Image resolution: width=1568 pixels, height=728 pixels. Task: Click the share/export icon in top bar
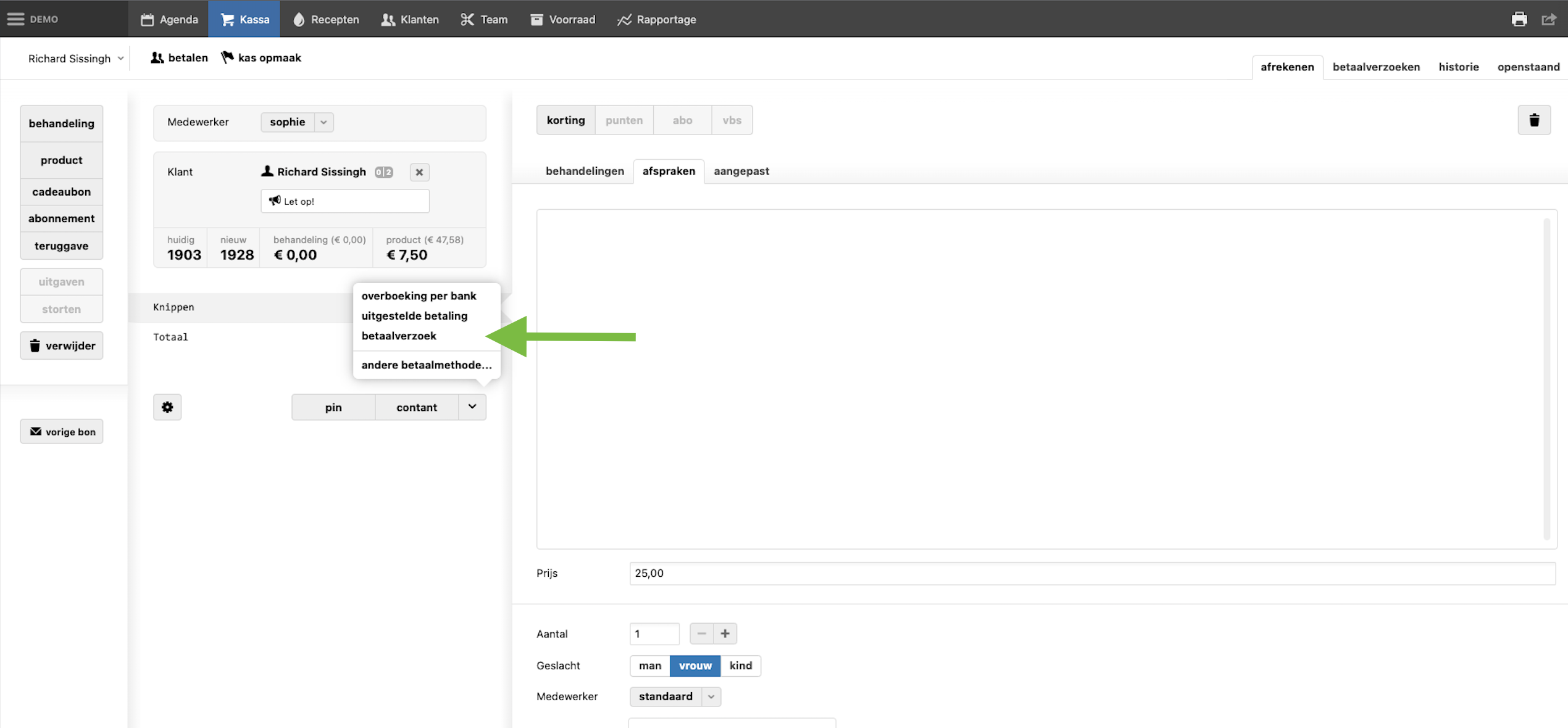(x=1549, y=19)
